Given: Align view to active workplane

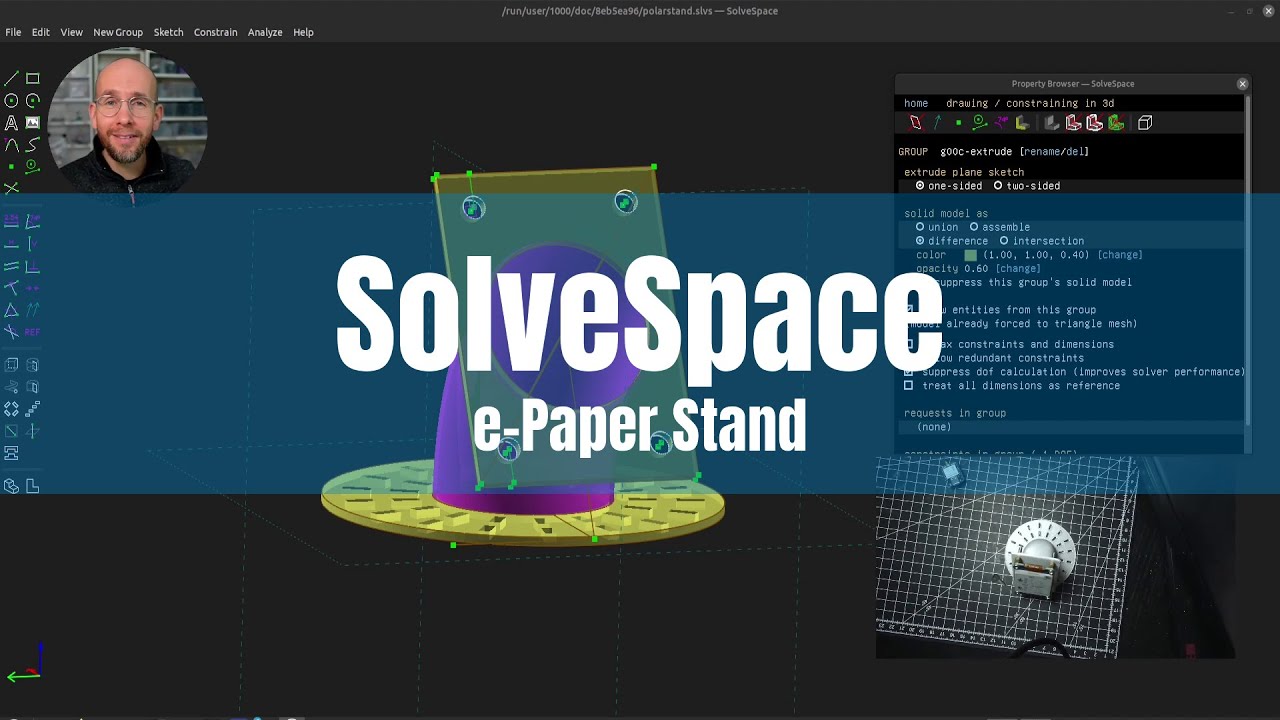Looking at the screenshot, I should 33,486.
